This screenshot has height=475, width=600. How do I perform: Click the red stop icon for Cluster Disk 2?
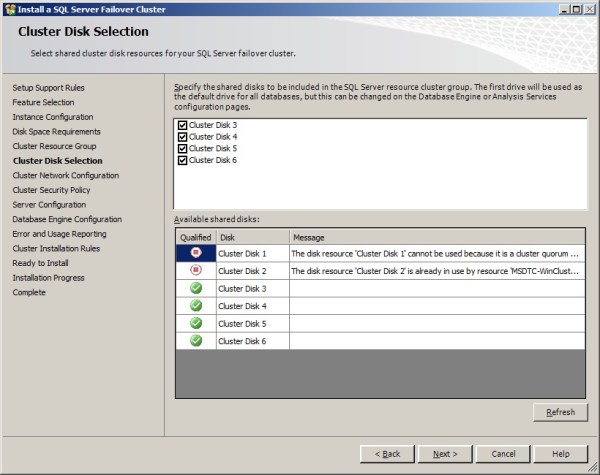click(x=195, y=271)
